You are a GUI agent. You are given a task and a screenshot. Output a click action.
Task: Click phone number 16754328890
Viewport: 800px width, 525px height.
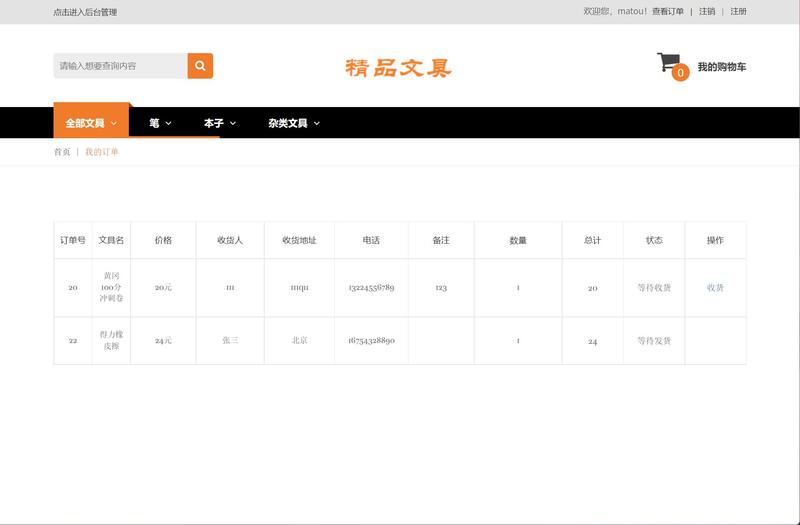(371, 340)
